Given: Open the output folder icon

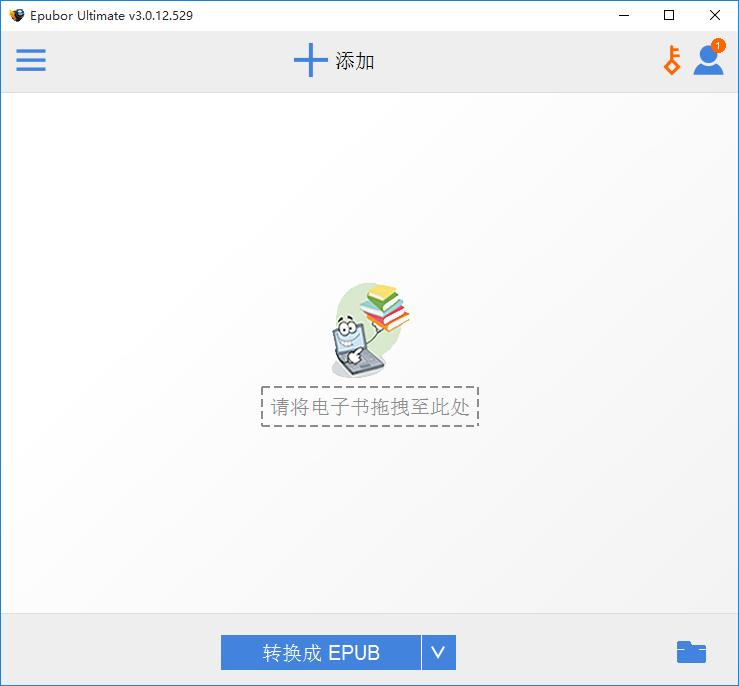Looking at the screenshot, I should click(691, 653).
